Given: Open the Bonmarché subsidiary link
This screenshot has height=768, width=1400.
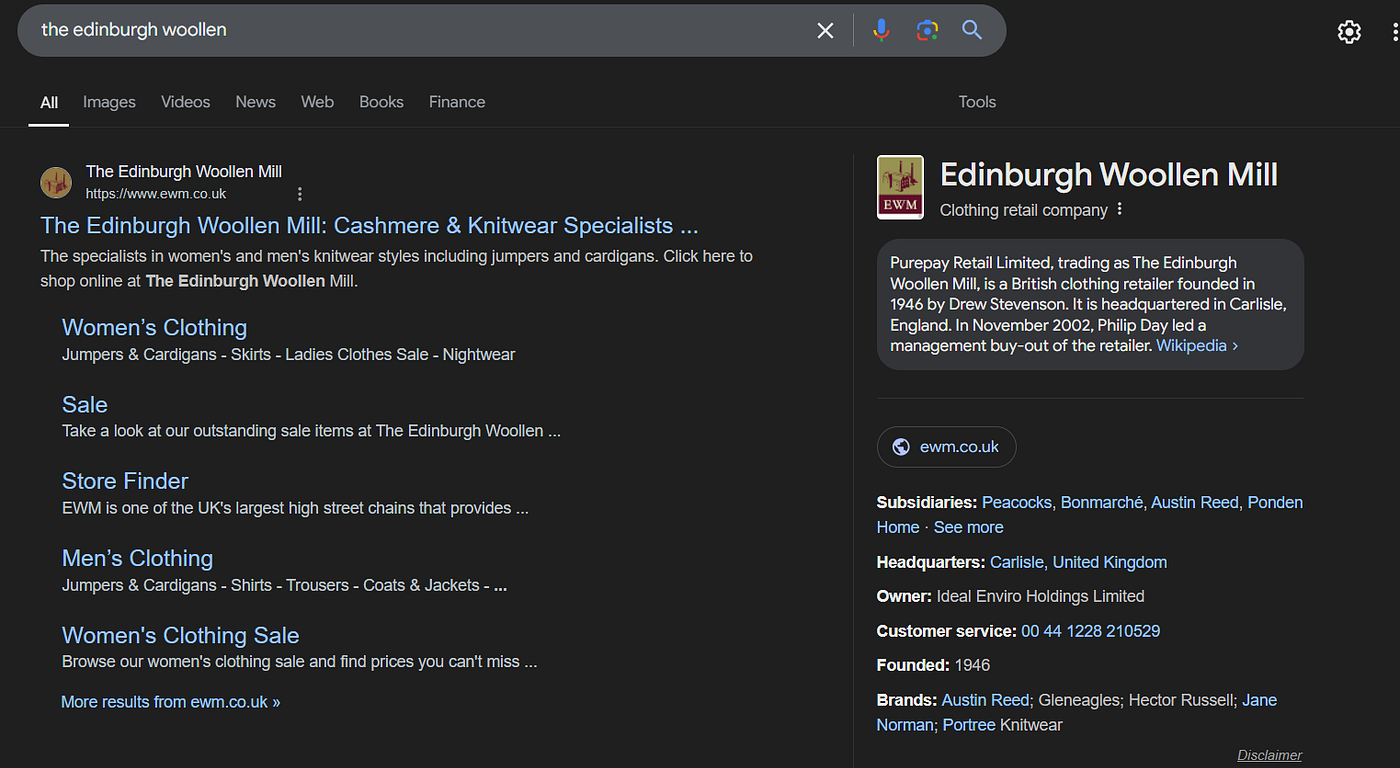Looking at the screenshot, I should pos(1102,503).
